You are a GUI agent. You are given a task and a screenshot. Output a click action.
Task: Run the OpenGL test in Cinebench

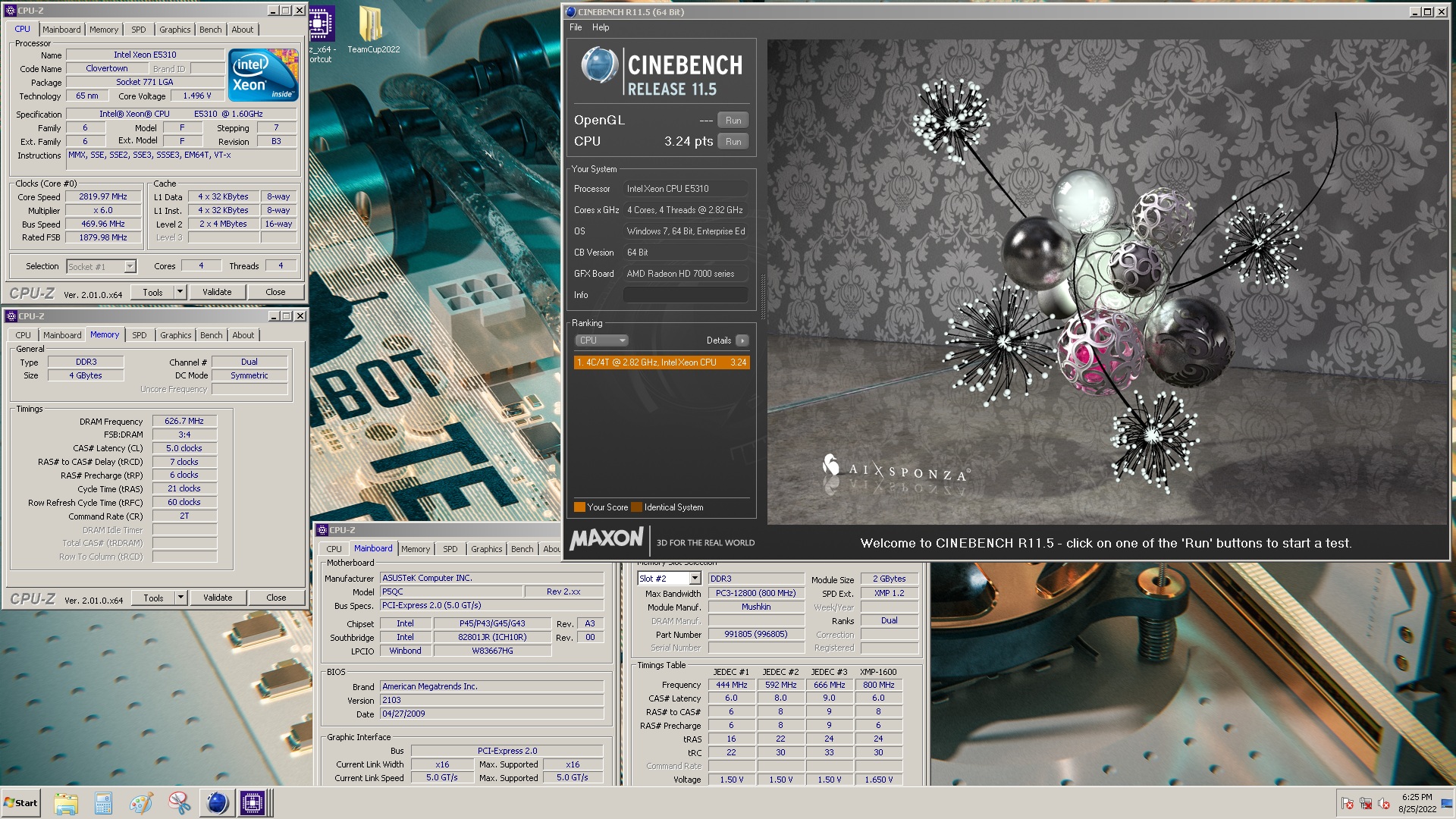pos(733,121)
